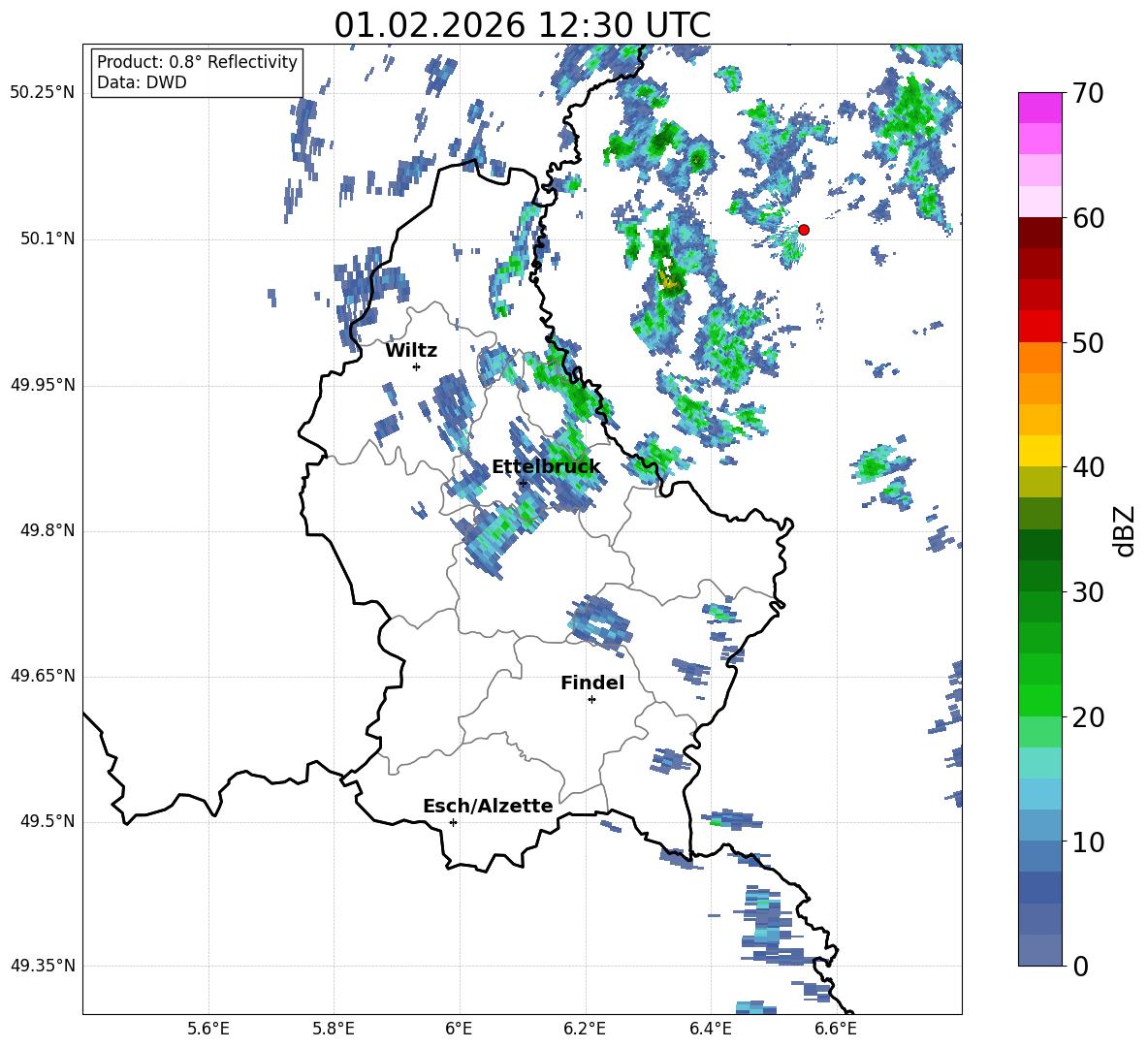Click the Findel location label
Screen dimensions: 1148x1048
(x=592, y=683)
